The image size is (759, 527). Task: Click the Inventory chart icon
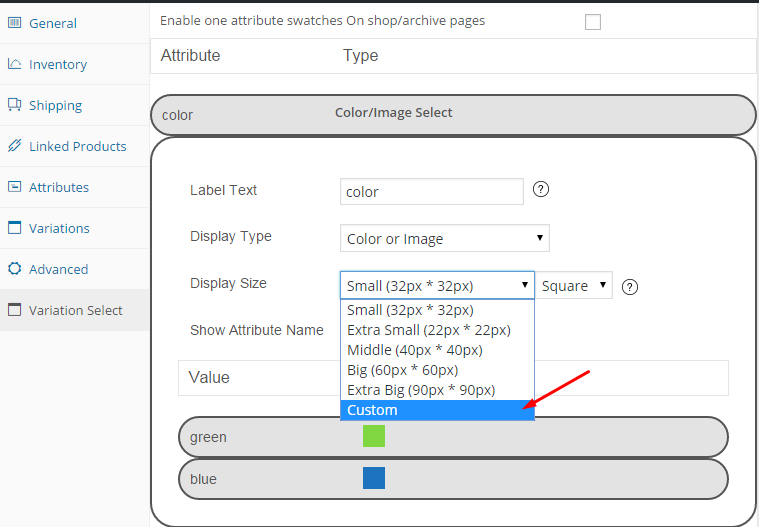[15, 64]
